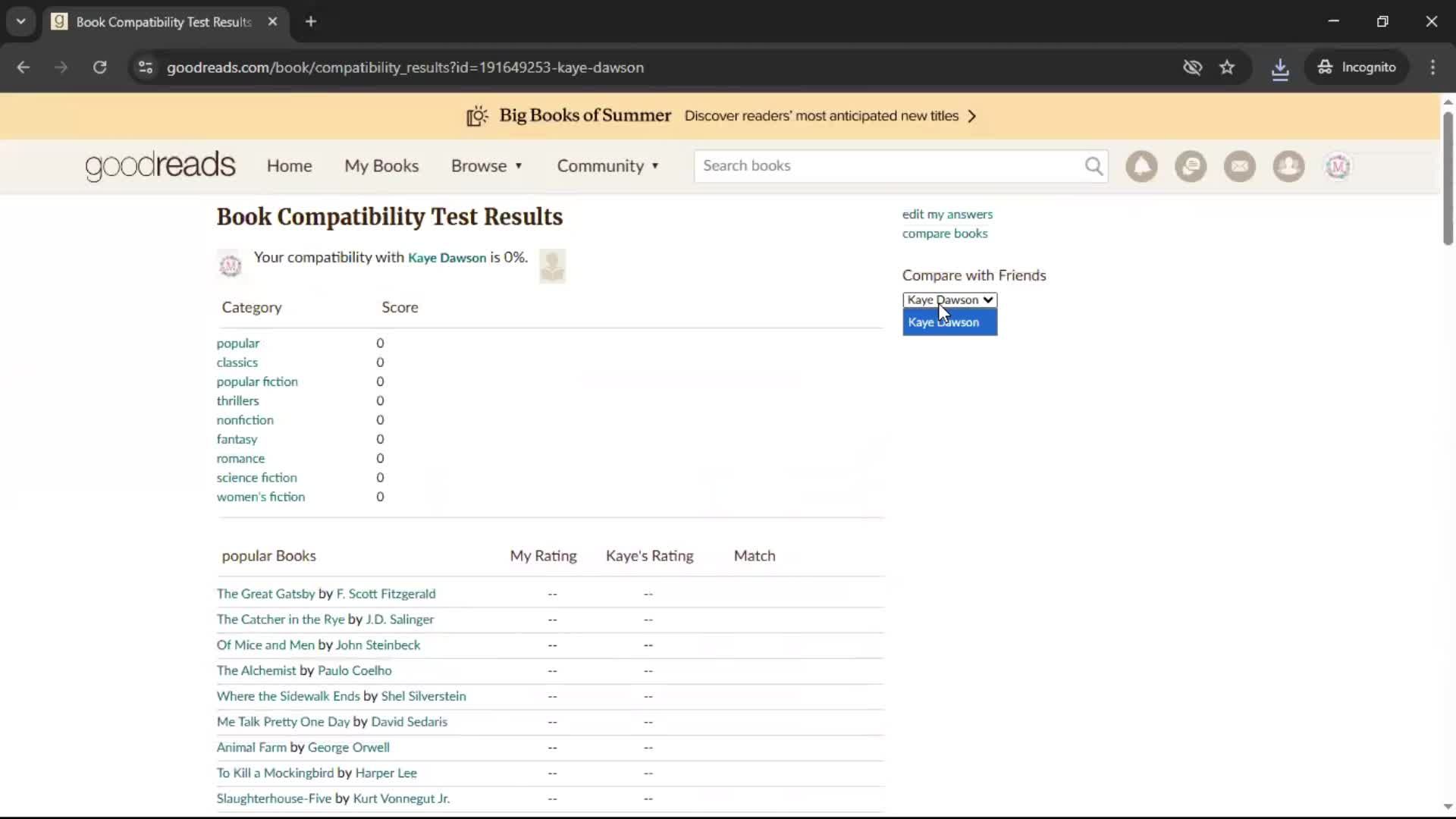Open a new browser tab
The height and width of the screenshot is (819, 1456).
pyautogui.click(x=311, y=22)
